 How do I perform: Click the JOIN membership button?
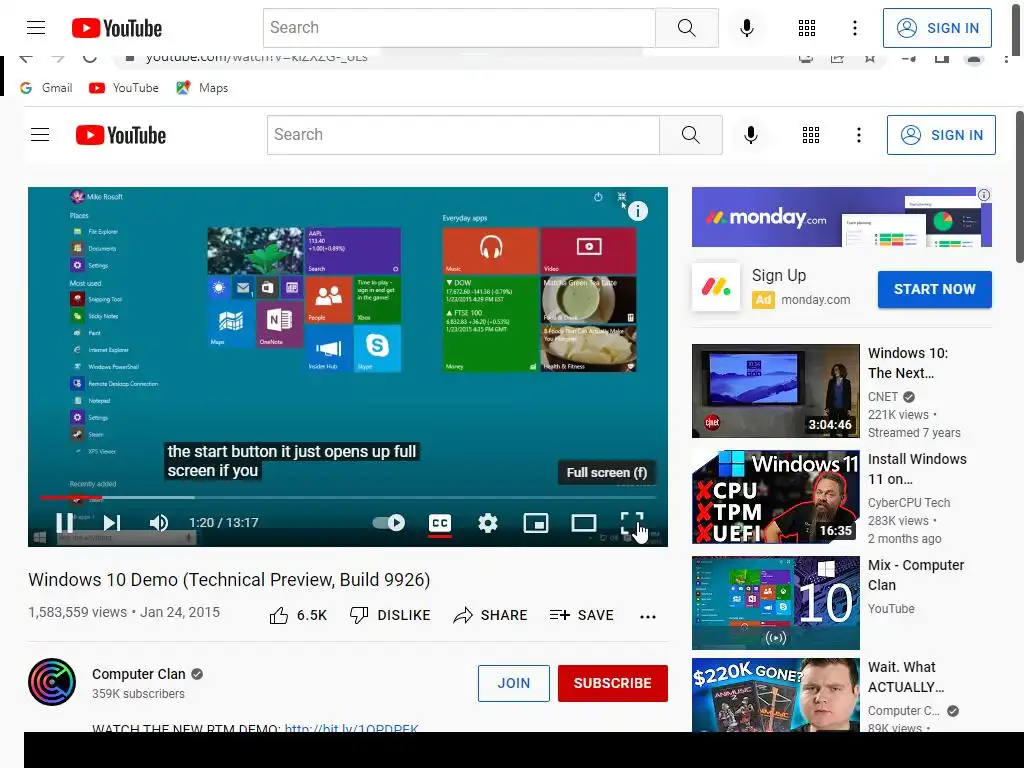pos(513,683)
